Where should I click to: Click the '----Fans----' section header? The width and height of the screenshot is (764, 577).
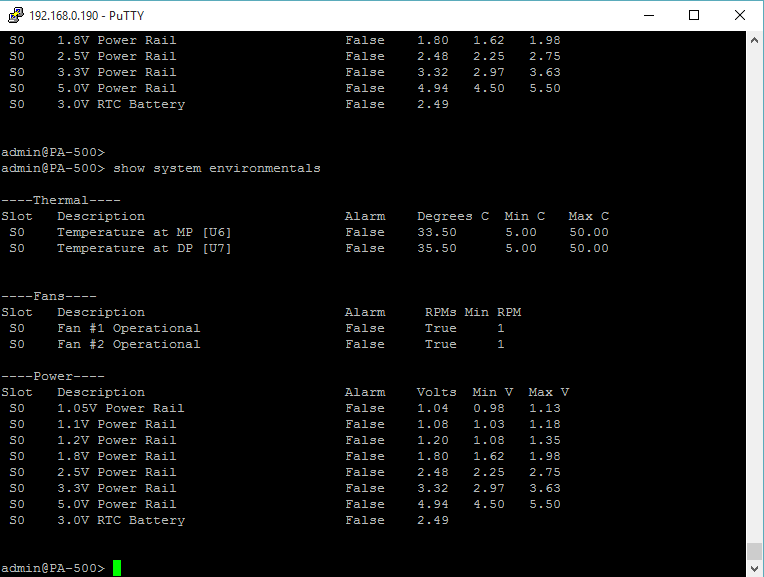point(49,296)
